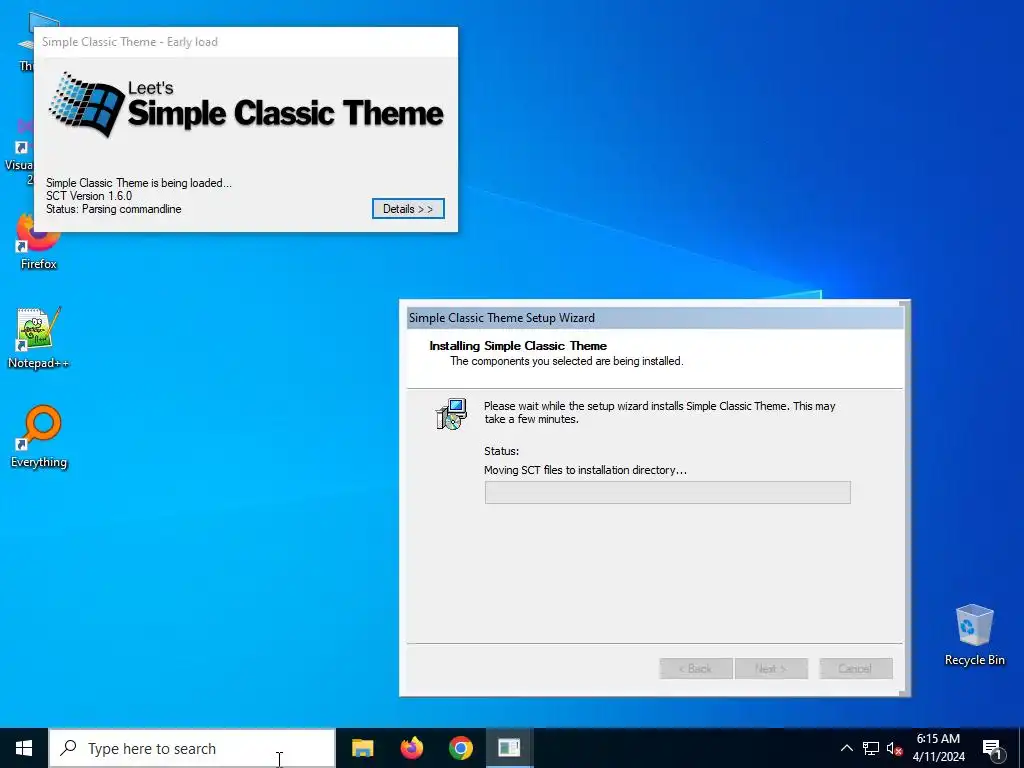
Task: Click the installation progress bar
Action: pyautogui.click(x=667, y=492)
